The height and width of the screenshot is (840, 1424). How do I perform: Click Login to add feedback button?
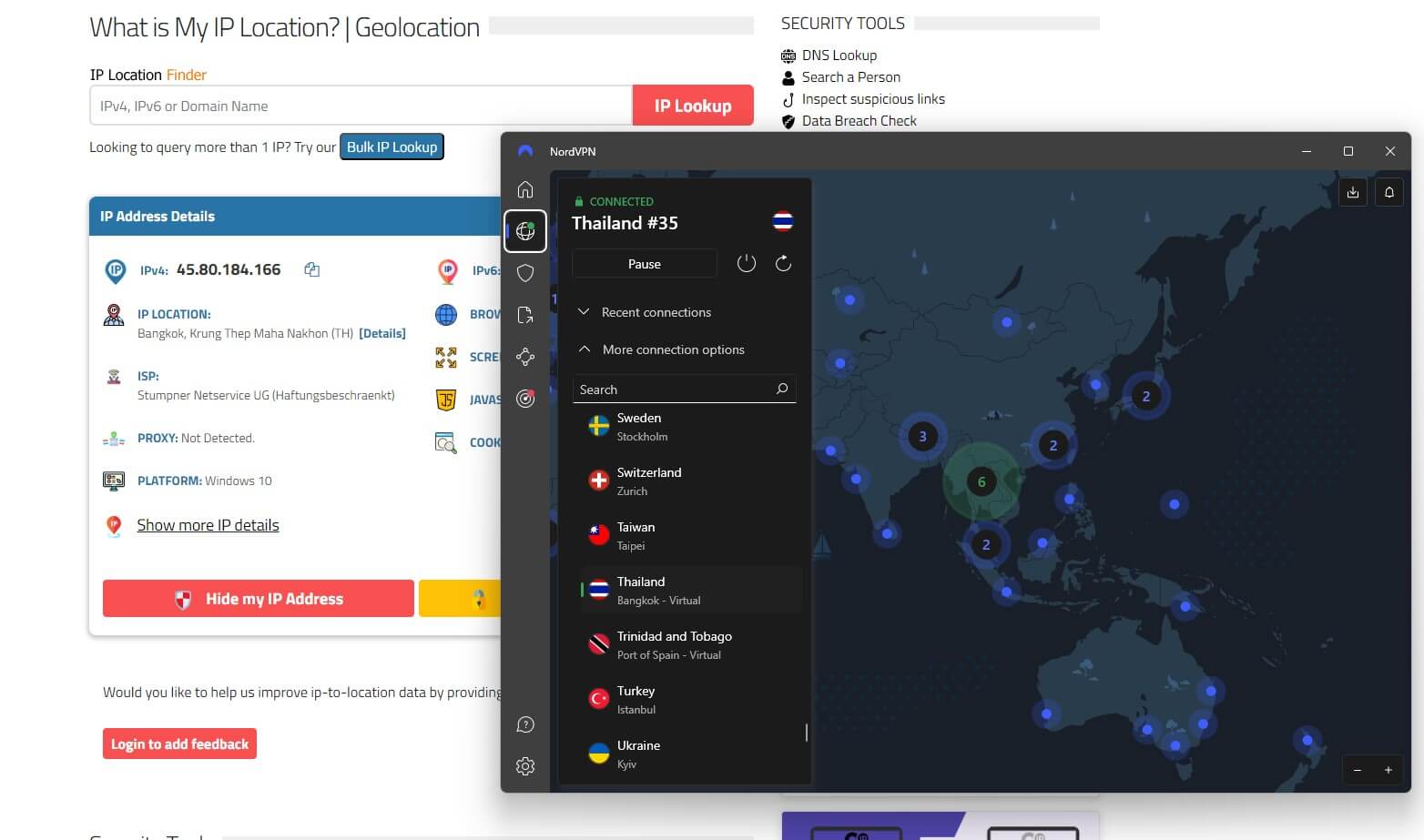tap(179, 744)
